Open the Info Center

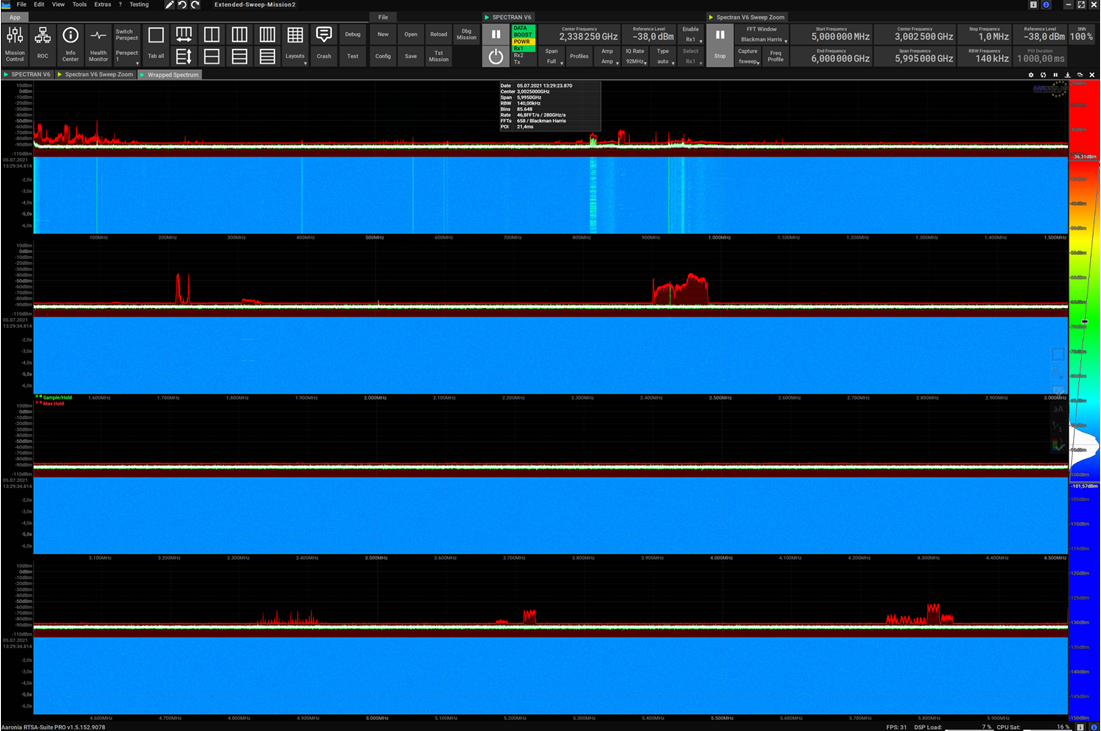[x=70, y=44]
